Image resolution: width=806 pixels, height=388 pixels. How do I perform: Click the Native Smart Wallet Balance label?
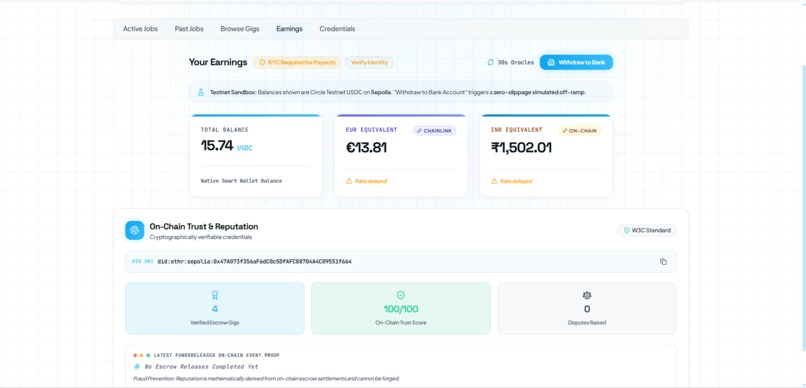click(241, 181)
